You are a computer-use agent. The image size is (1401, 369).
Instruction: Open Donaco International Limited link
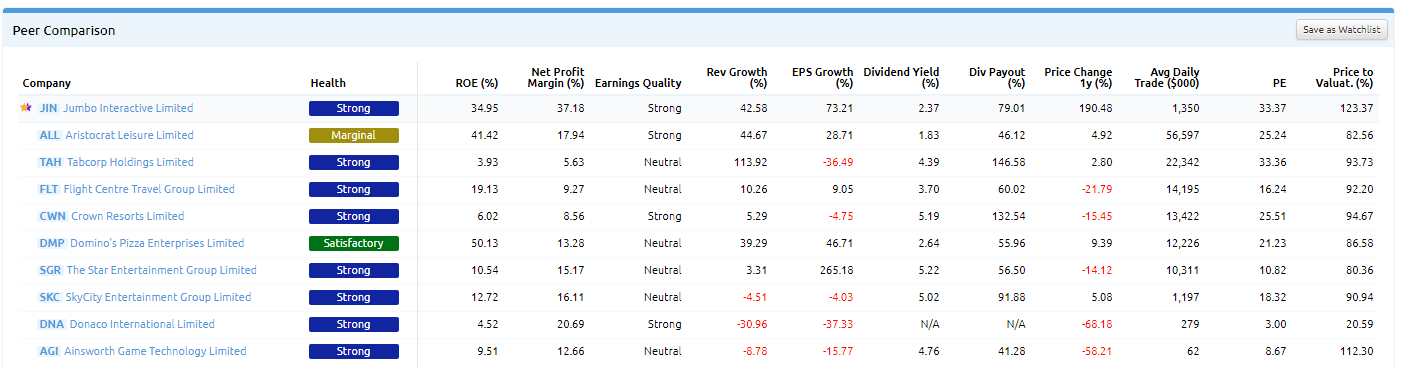click(x=142, y=324)
